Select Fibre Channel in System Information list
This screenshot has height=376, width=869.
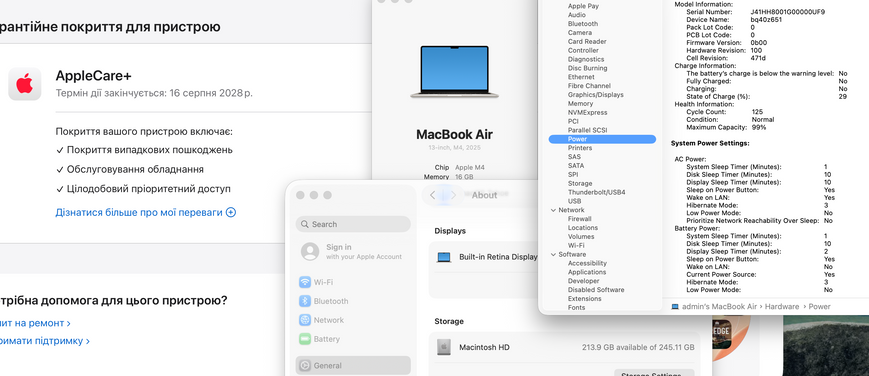point(589,86)
